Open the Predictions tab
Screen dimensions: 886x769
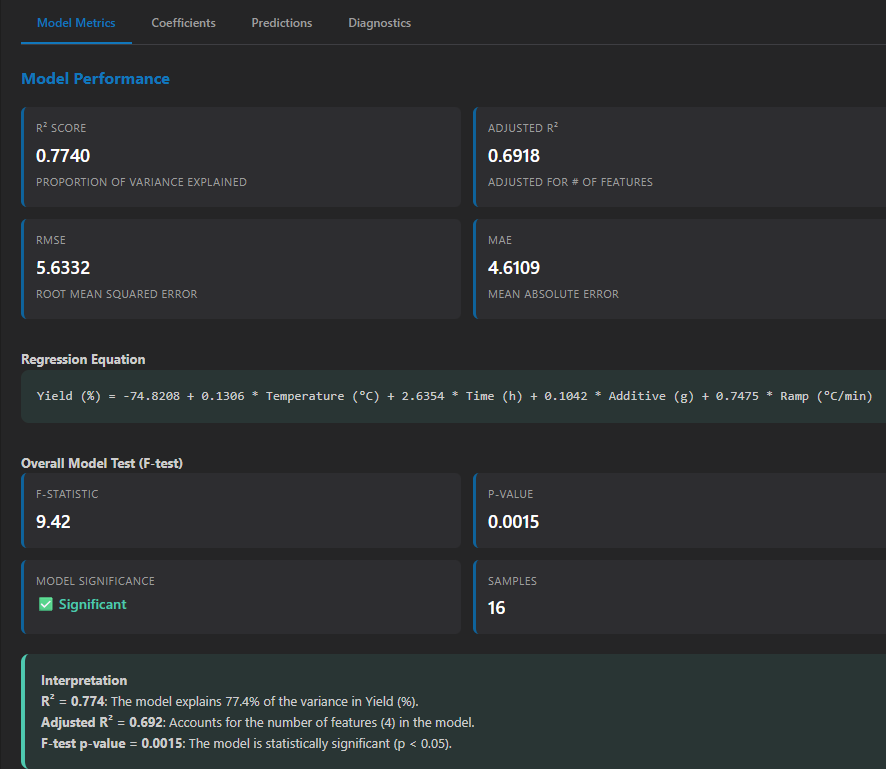tap(281, 23)
